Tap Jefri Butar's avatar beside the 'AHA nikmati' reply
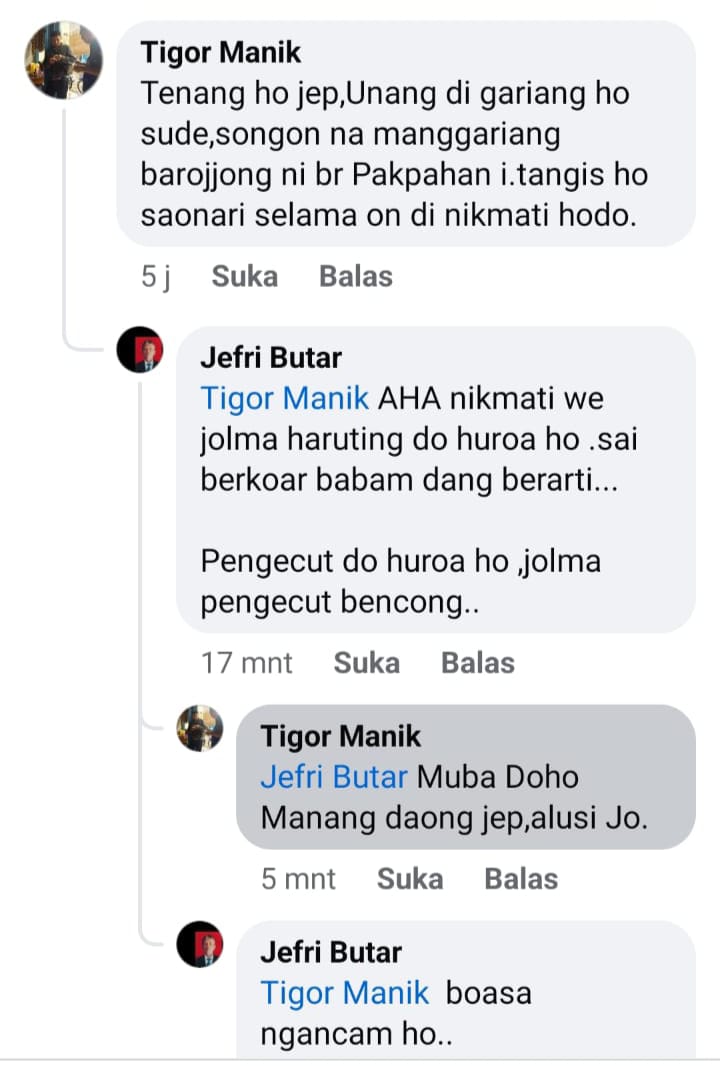The width and height of the screenshot is (720, 1066). click(x=140, y=350)
